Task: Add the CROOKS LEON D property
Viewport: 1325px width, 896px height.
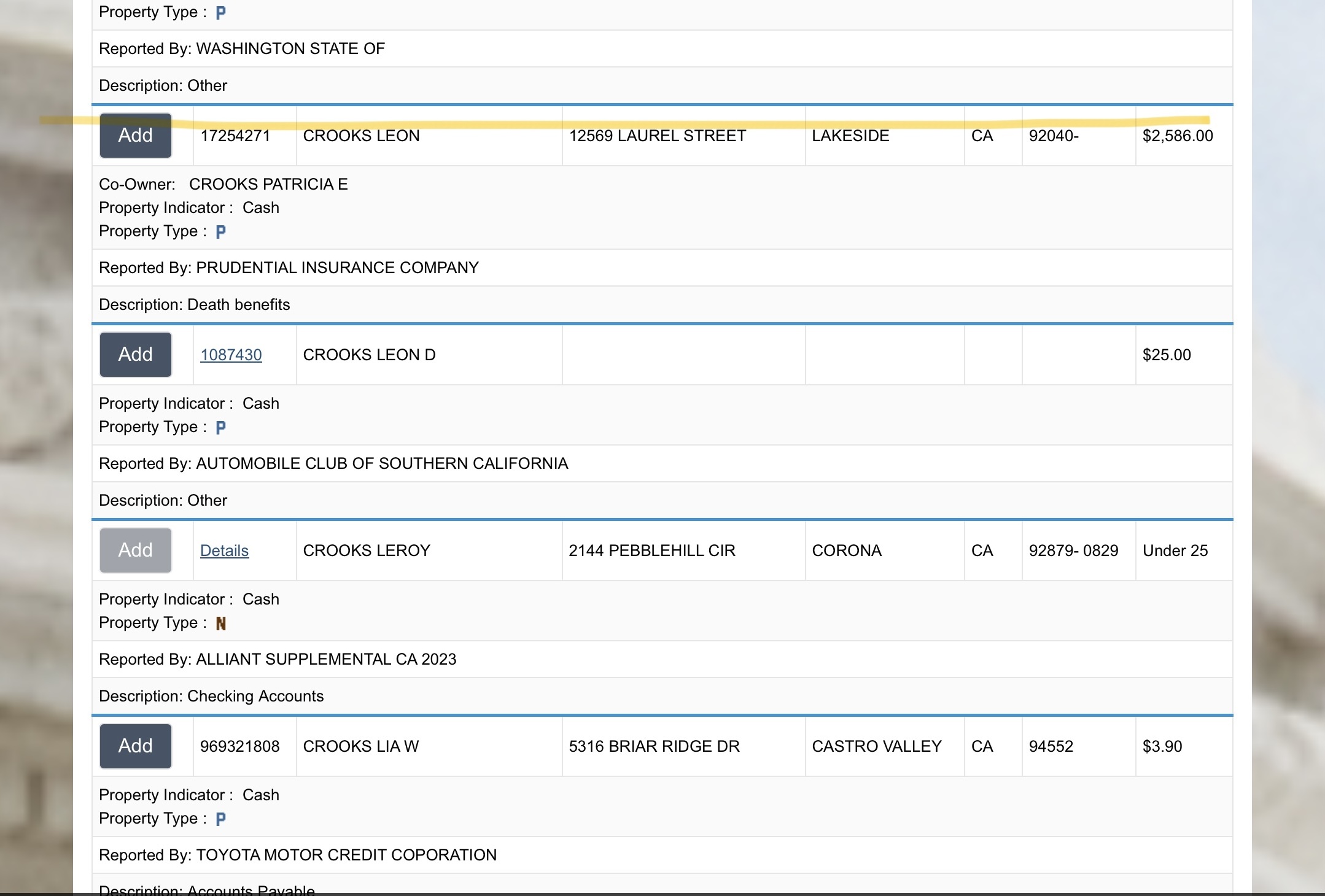Action: 136,355
